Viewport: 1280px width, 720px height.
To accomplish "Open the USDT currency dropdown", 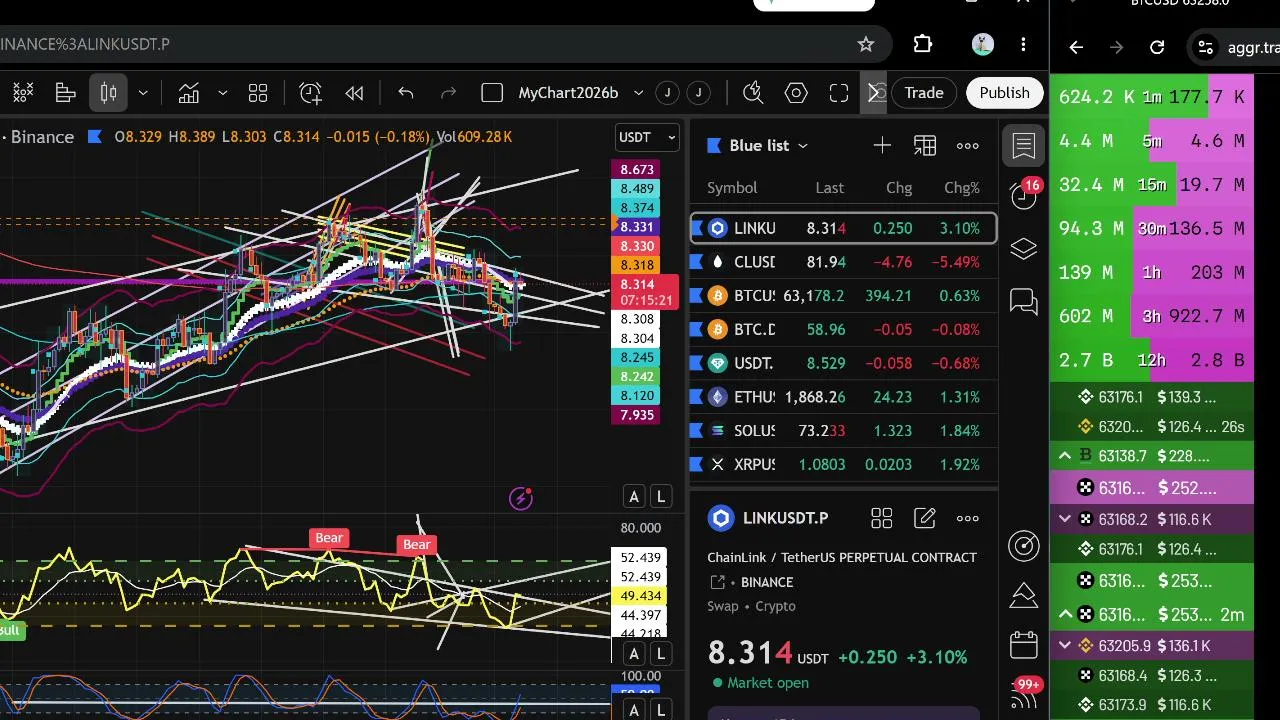I will [648, 137].
